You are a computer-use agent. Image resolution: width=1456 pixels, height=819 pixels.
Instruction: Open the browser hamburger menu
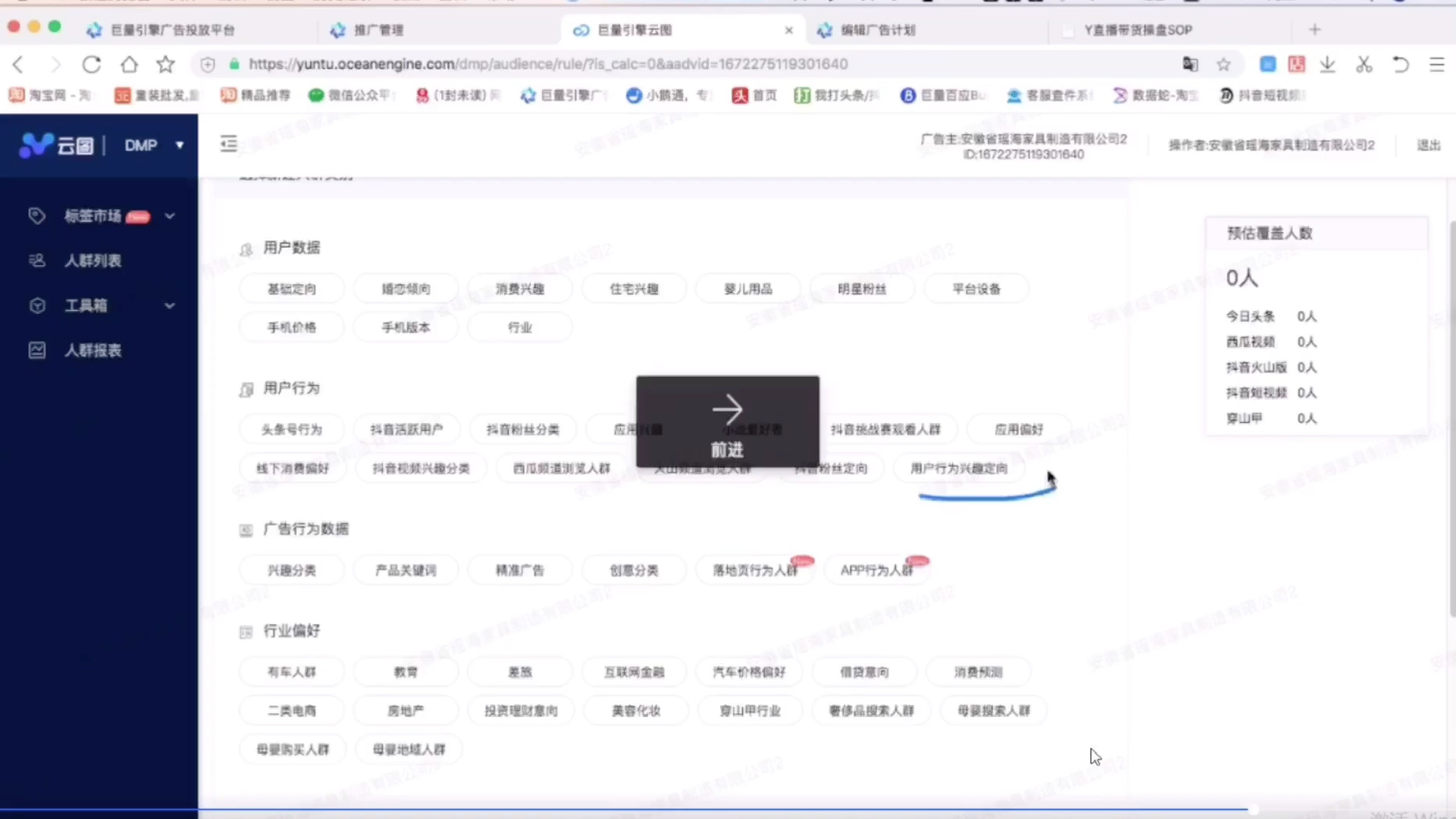(1436, 64)
